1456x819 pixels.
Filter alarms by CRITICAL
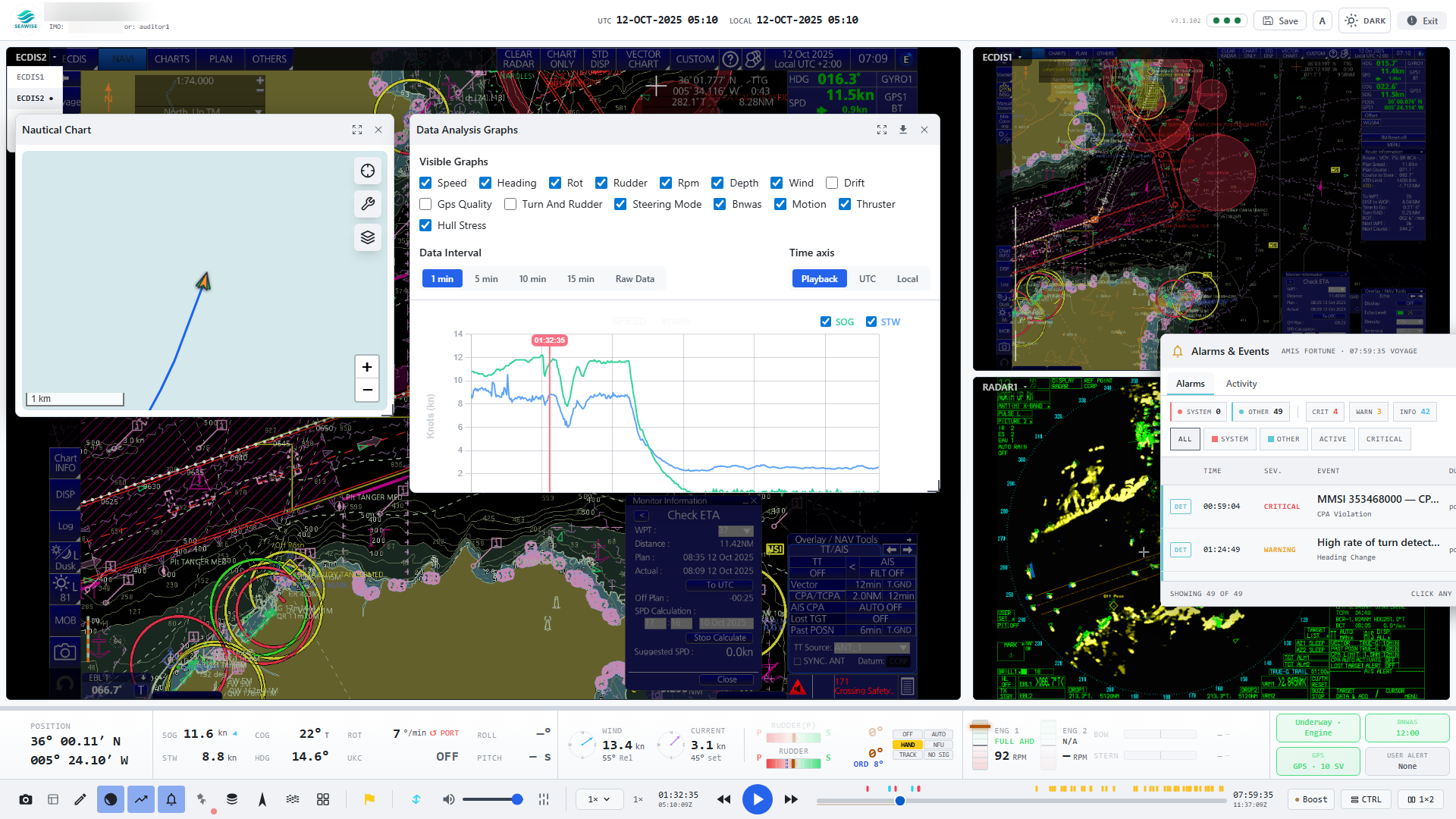tap(1384, 439)
